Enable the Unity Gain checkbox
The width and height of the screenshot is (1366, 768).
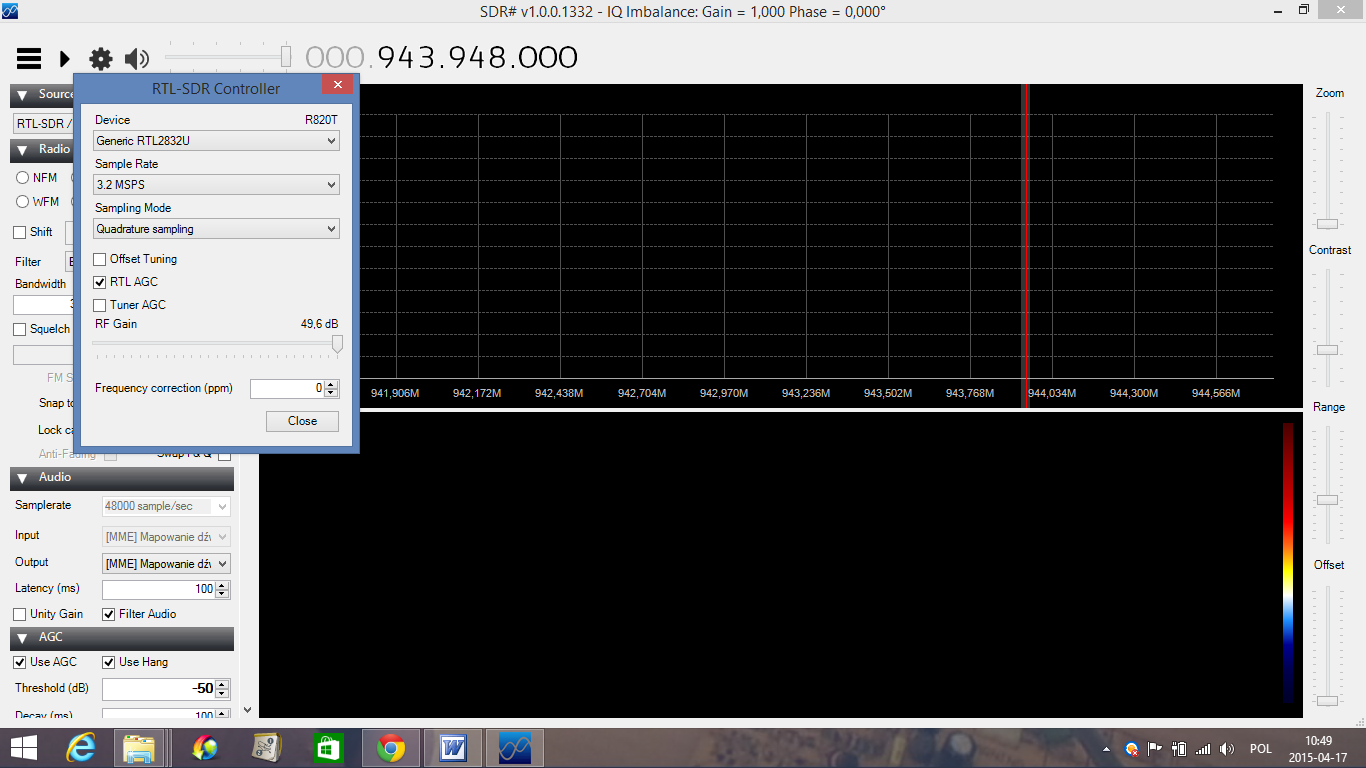pos(20,614)
